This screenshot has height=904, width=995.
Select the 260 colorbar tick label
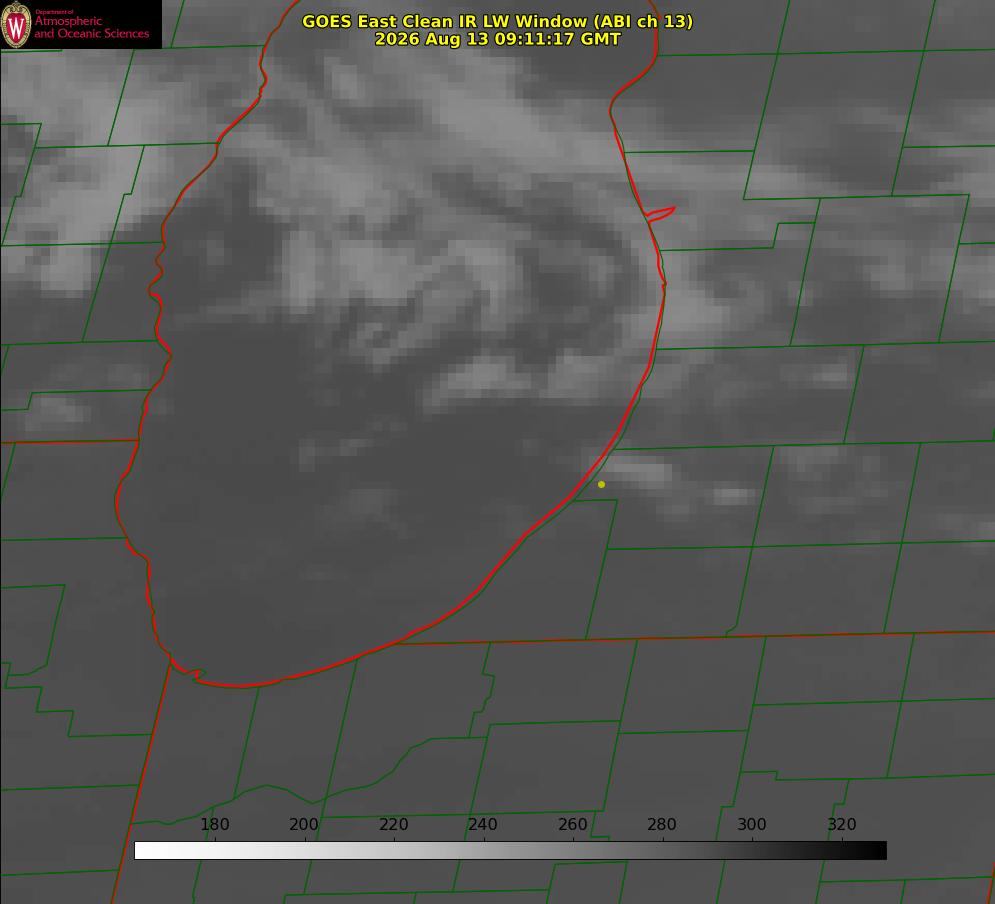[x=572, y=824]
